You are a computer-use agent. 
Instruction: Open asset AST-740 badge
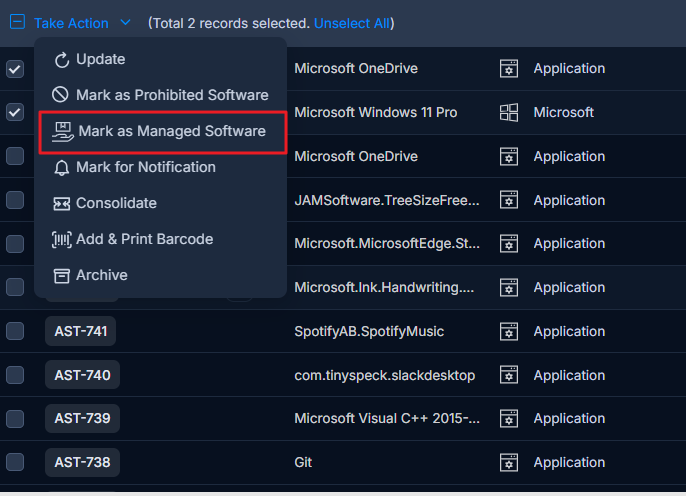82,375
